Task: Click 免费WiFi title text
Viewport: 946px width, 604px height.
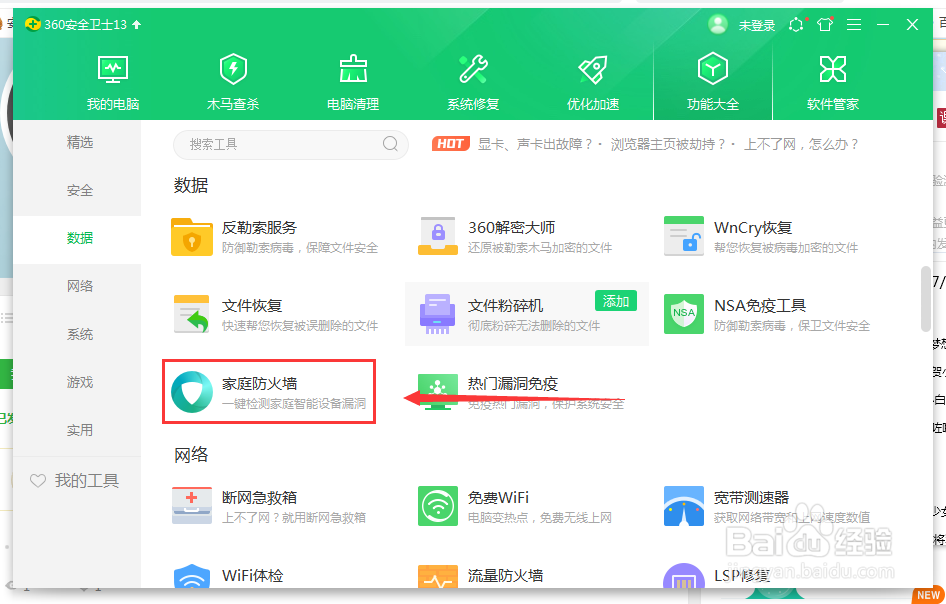Action: coord(498,498)
